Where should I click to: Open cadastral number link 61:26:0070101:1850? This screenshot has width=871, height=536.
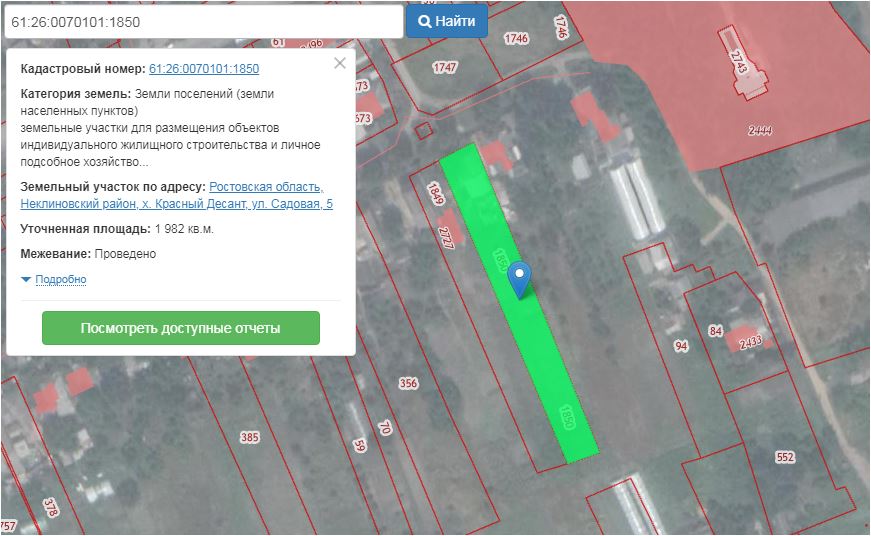204,69
